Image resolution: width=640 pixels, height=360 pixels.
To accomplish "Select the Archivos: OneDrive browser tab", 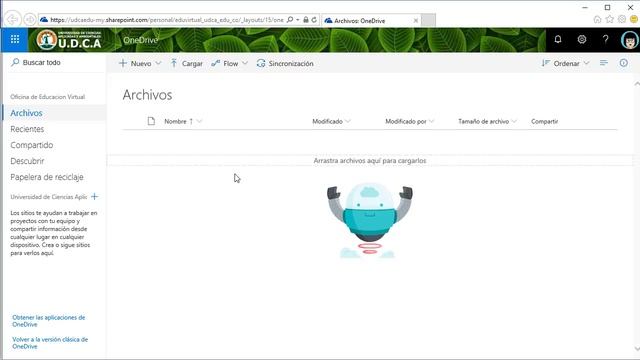I will coord(371,20).
